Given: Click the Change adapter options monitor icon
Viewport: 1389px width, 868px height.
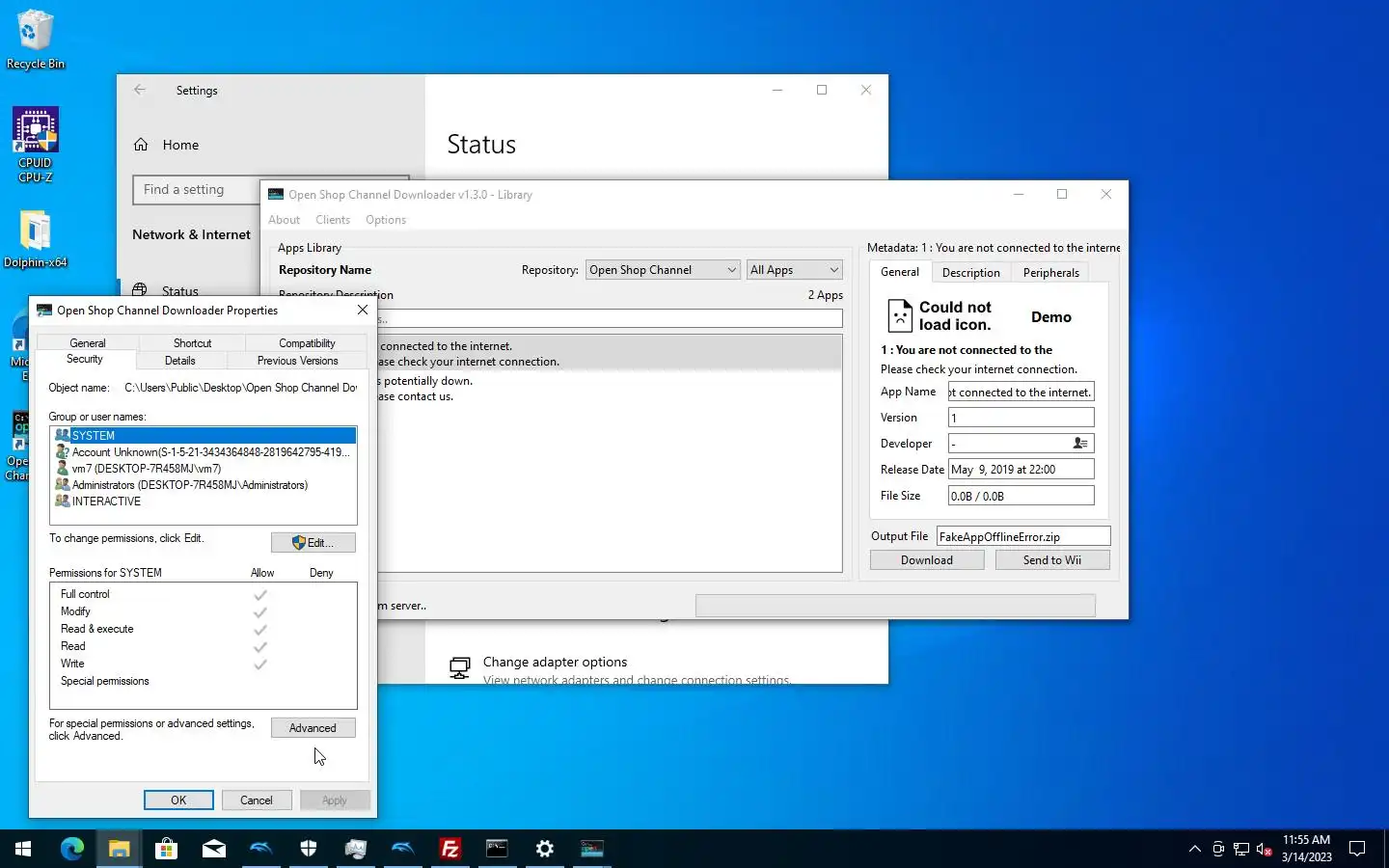Looking at the screenshot, I should tap(460, 667).
